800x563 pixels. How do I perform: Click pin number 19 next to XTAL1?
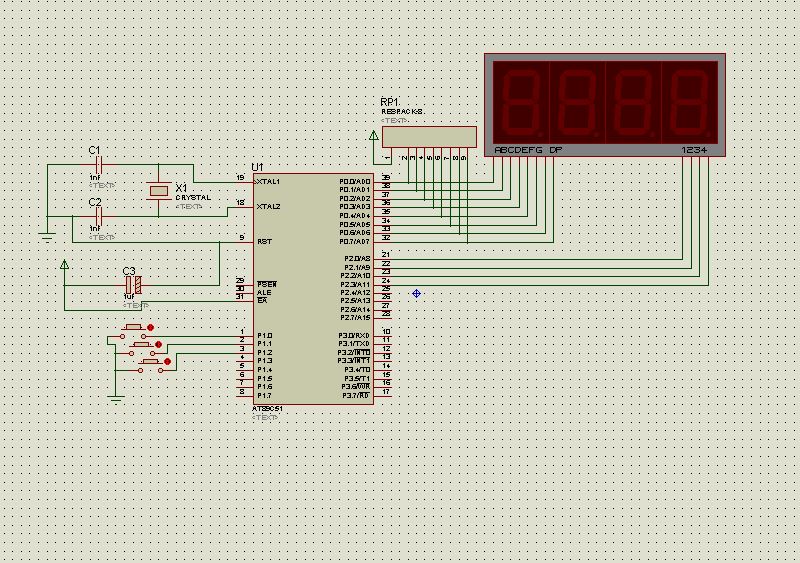[x=240, y=178]
